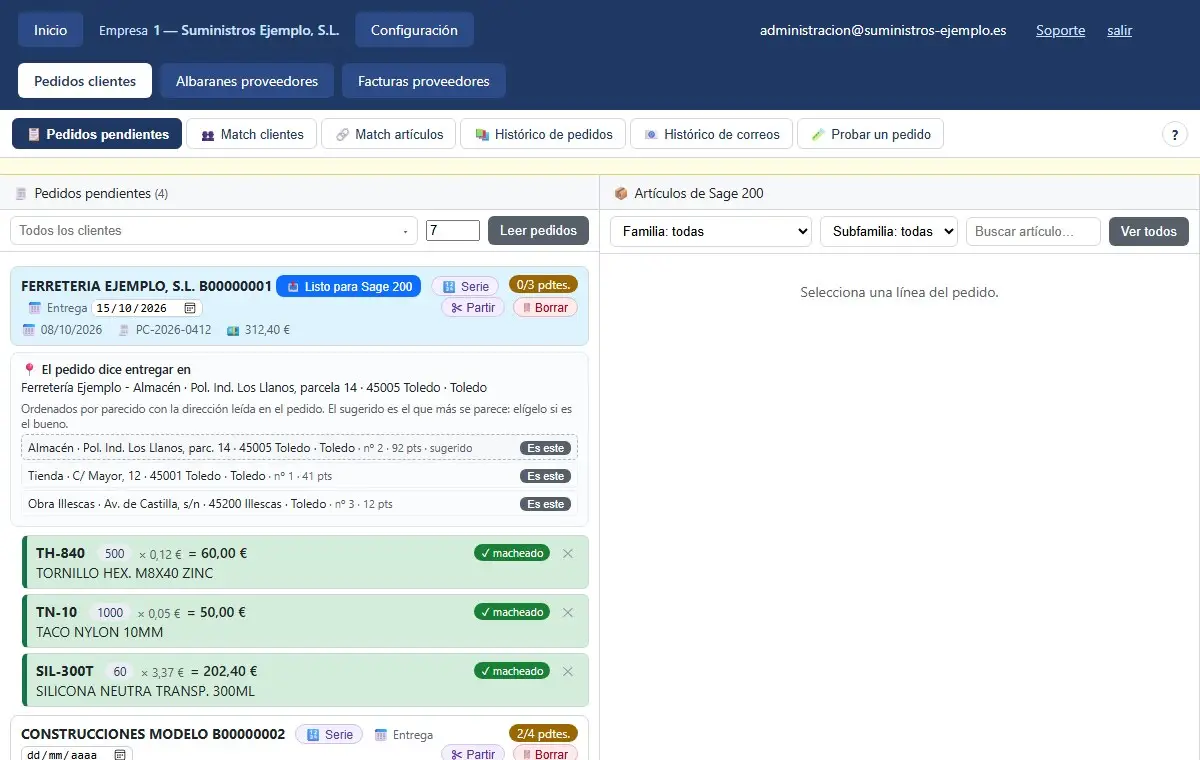Click the Empresa 1 — Suministros Ejemplo, S.L. label

(219, 30)
